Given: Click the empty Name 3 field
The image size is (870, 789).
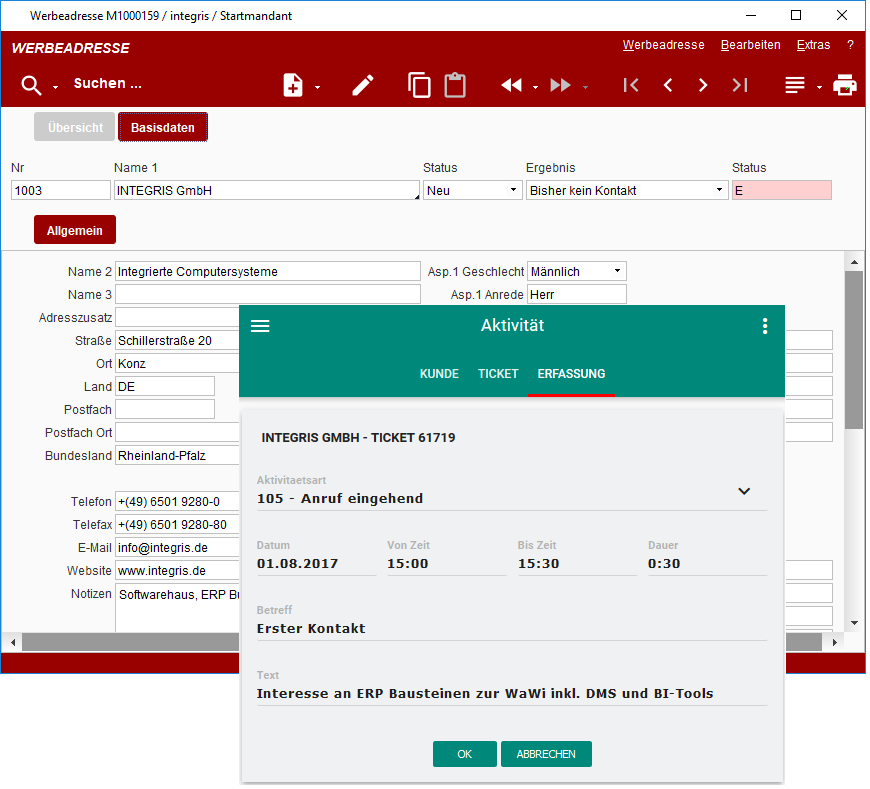Looking at the screenshot, I should [268, 295].
